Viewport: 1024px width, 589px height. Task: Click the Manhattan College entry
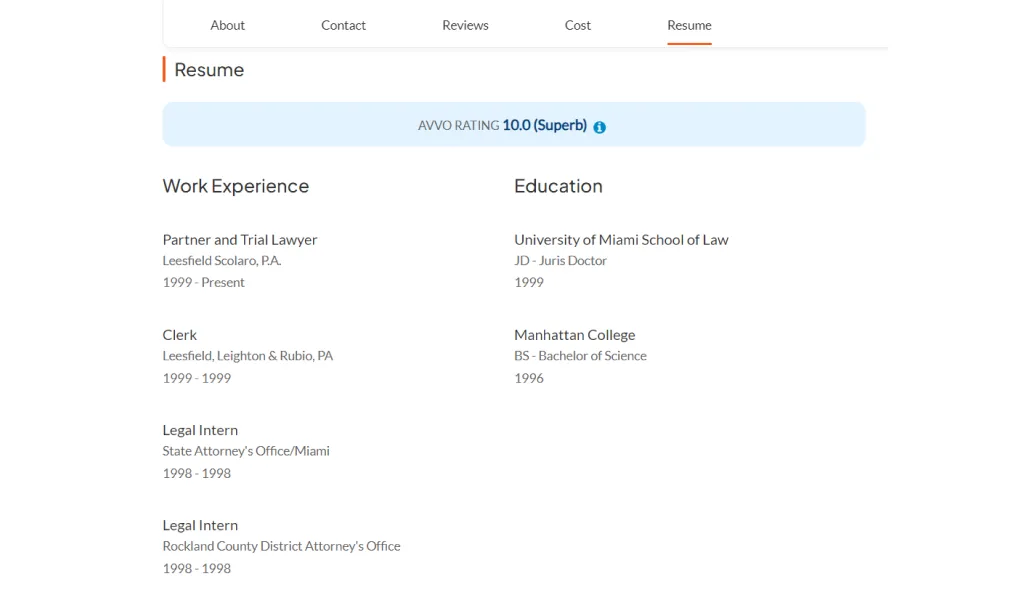click(575, 335)
